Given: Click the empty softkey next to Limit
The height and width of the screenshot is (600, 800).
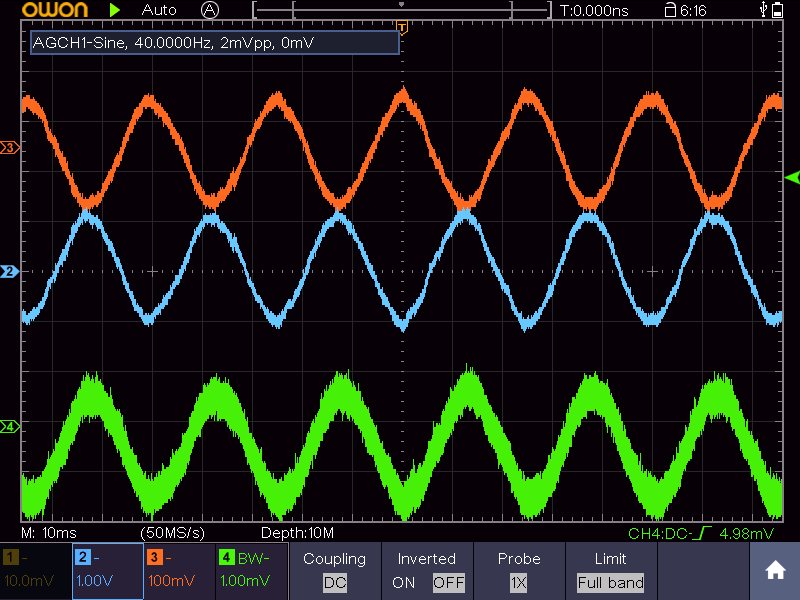Looking at the screenshot, I should pos(704,571).
